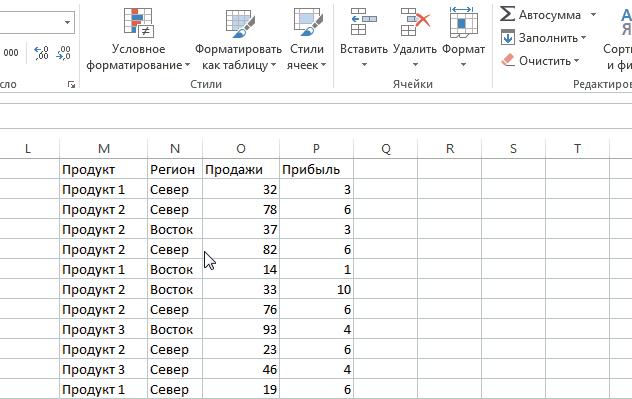Open Стили ячеек gallery icon
This screenshot has width=632, height=399.
point(308,23)
